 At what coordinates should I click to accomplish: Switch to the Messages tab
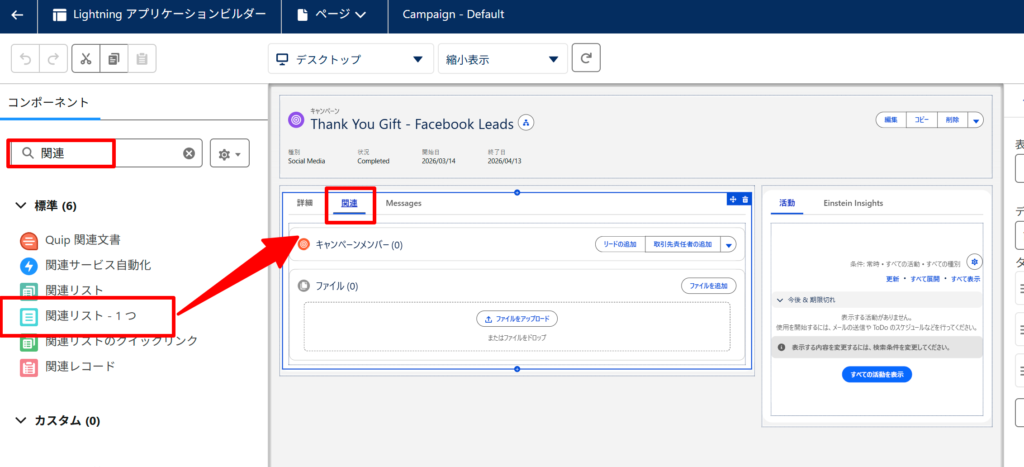pos(404,203)
